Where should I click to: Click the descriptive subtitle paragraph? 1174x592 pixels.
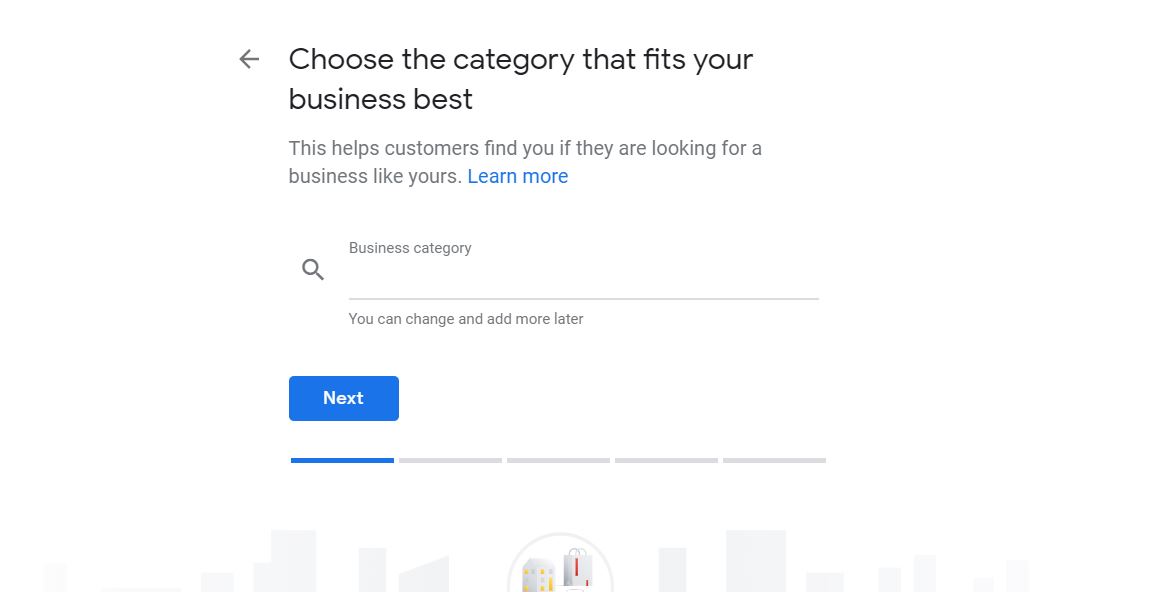pyautogui.click(x=525, y=162)
